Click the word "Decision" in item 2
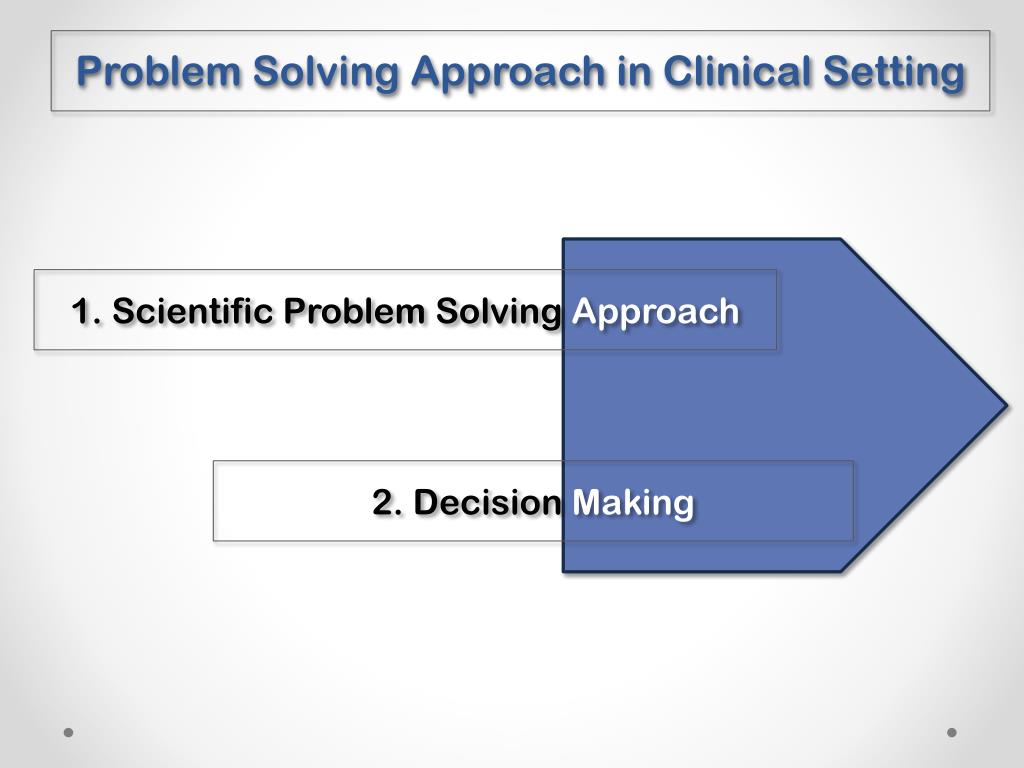 tap(487, 502)
